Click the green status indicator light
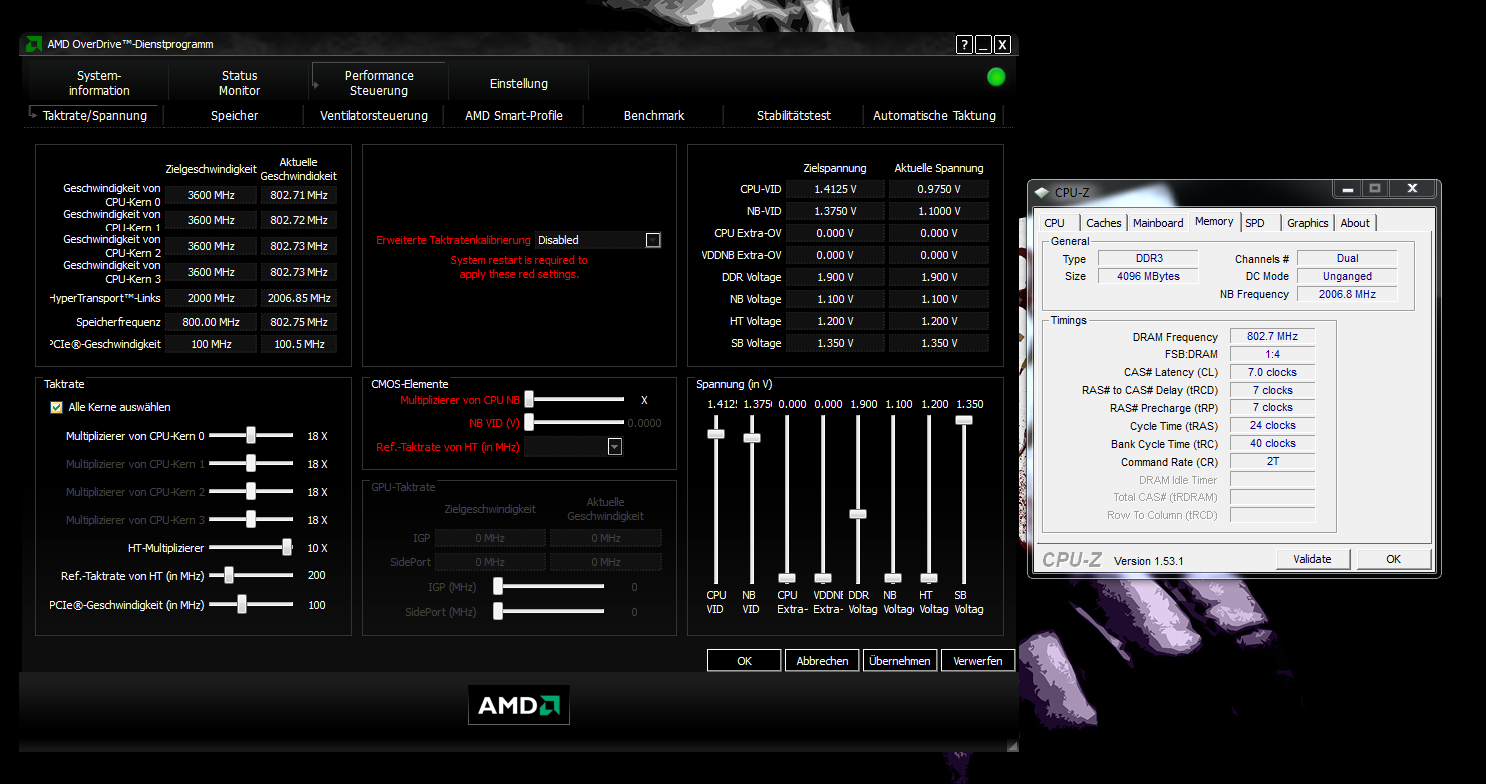 tap(996, 77)
